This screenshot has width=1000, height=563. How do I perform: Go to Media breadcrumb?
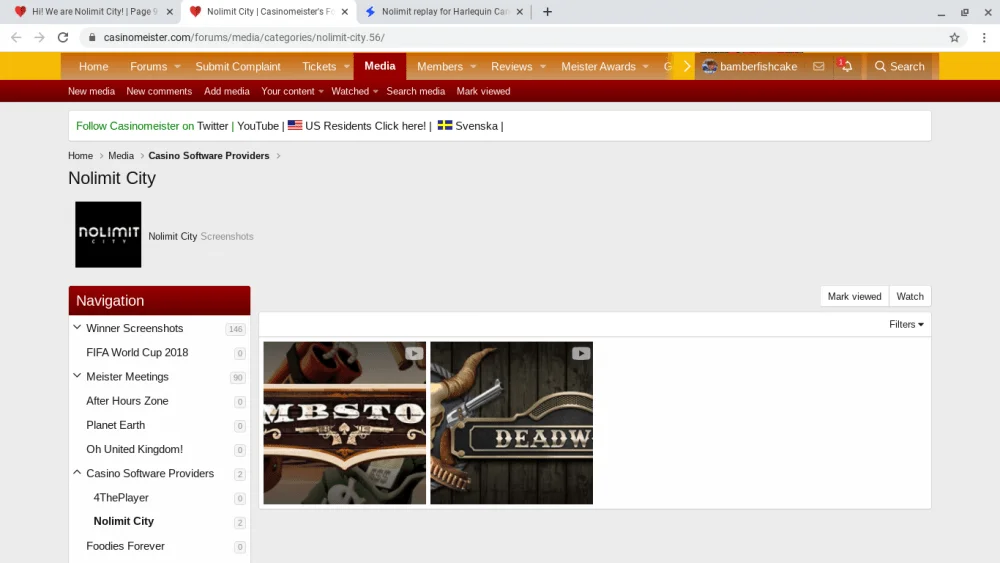121,156
